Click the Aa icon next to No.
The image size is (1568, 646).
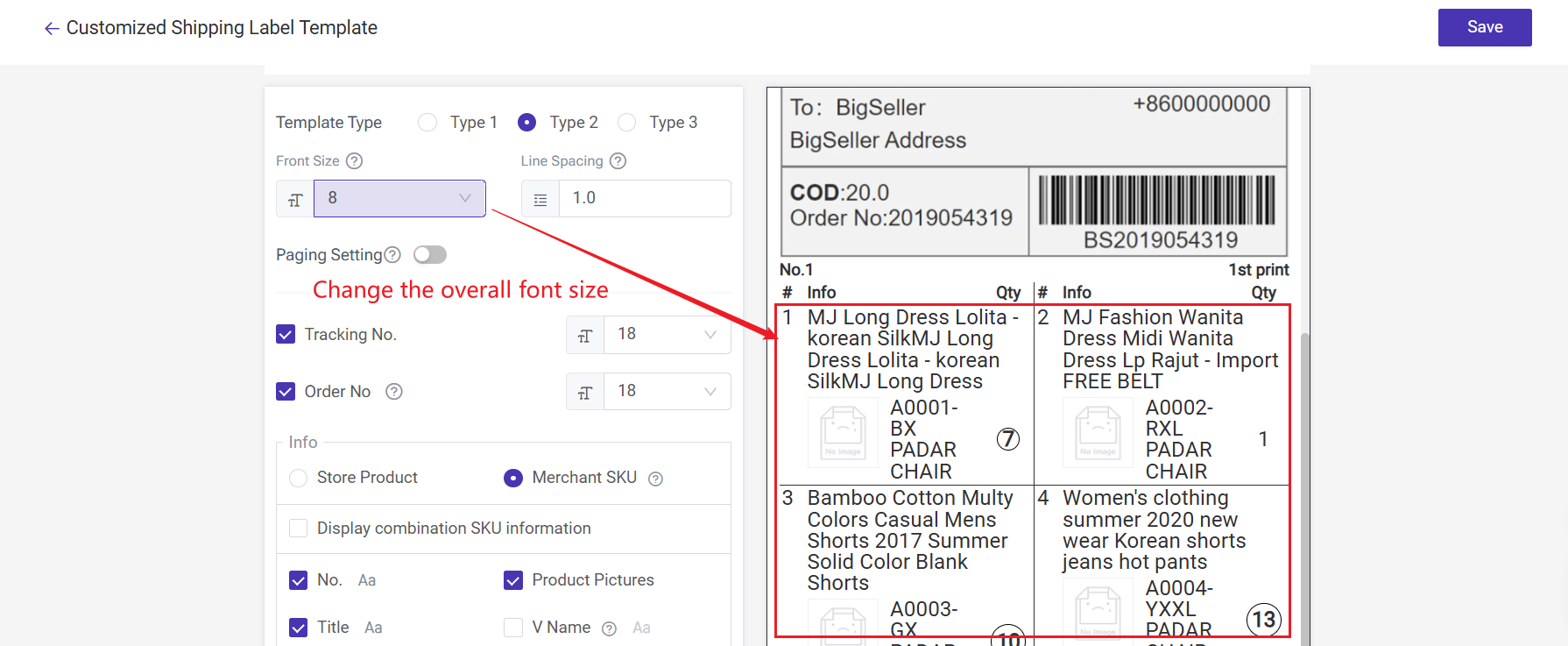click(367, 580)
